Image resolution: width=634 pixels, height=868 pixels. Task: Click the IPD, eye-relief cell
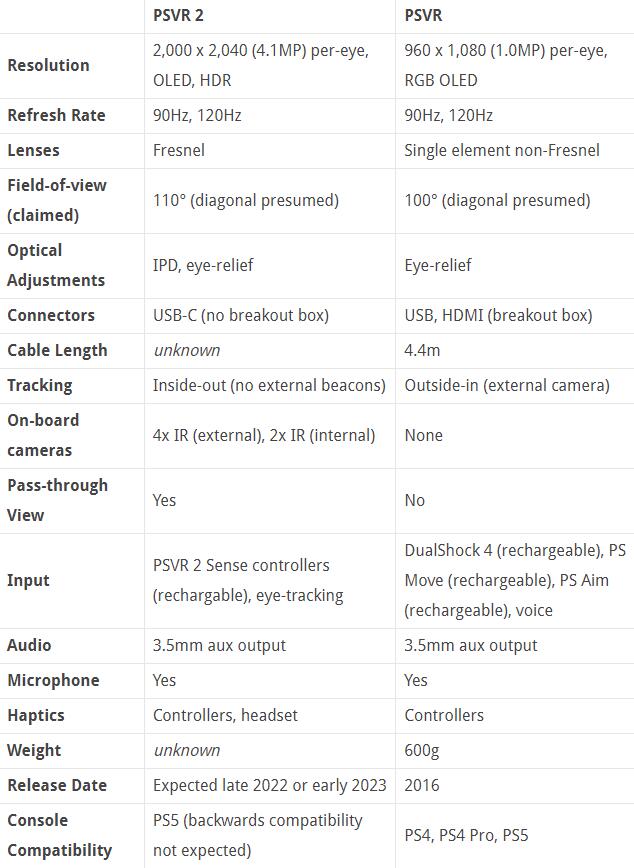tap(203, 265)
